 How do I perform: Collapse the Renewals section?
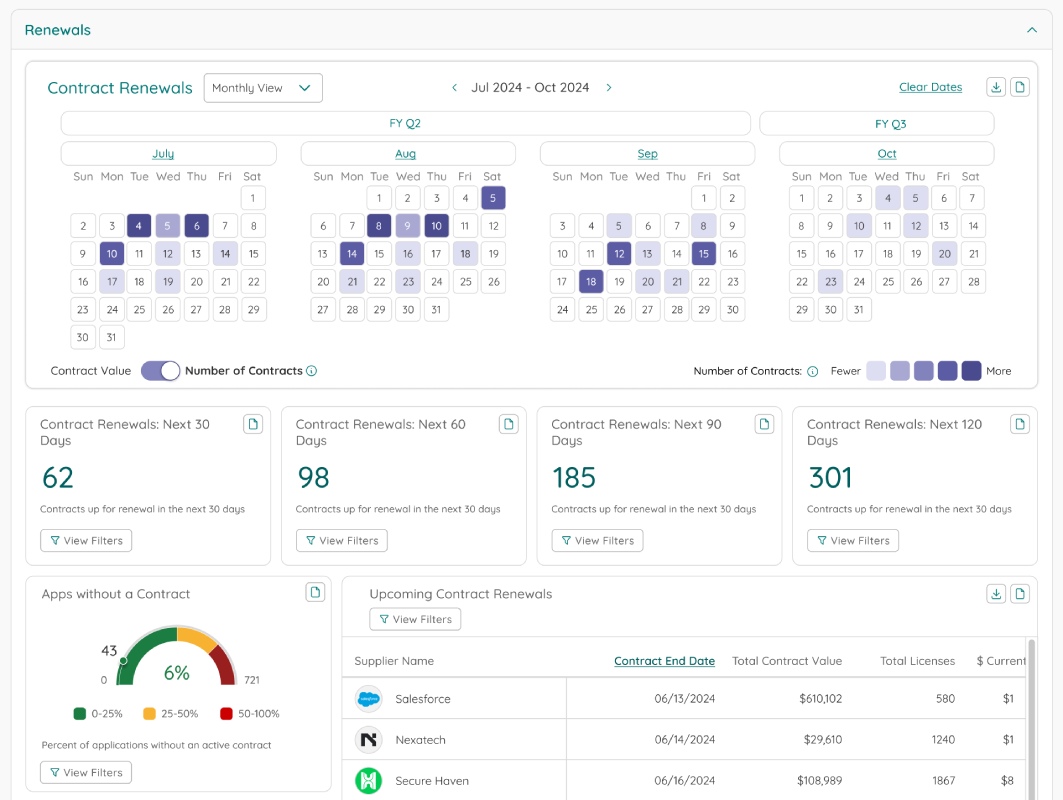[1032, 30]
